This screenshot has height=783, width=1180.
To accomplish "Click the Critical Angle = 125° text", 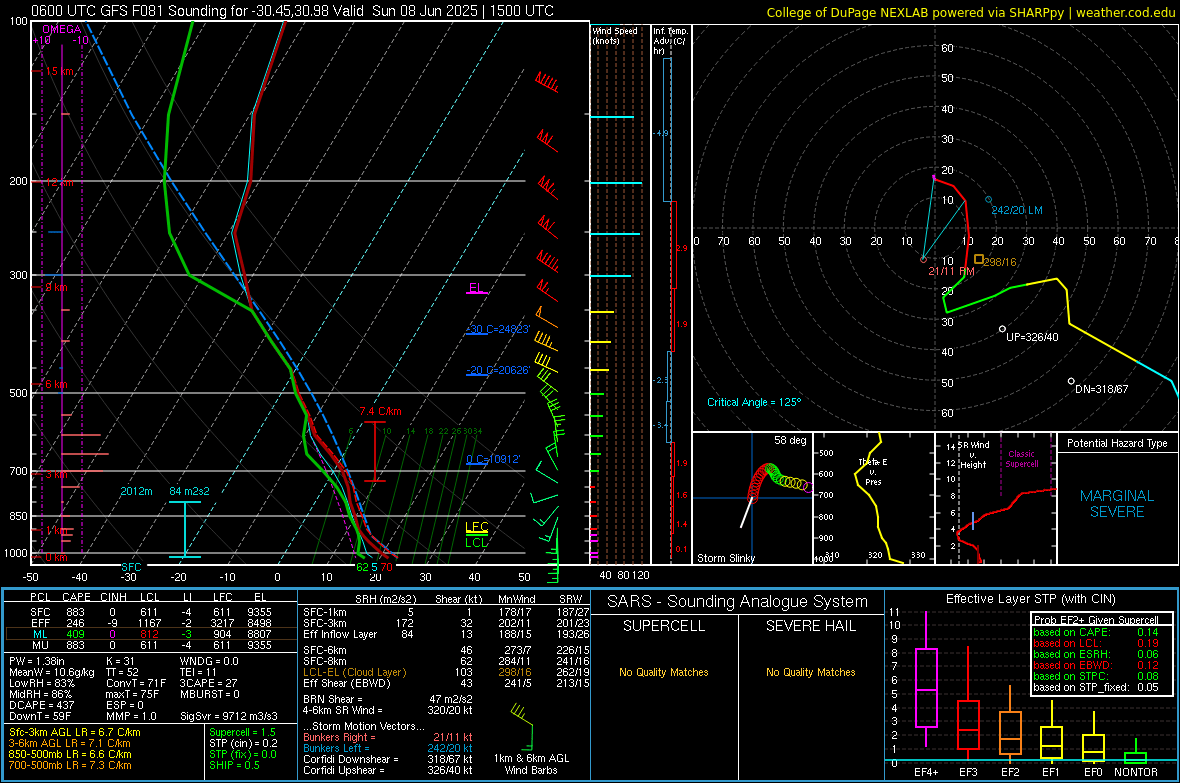I will 754,403.
